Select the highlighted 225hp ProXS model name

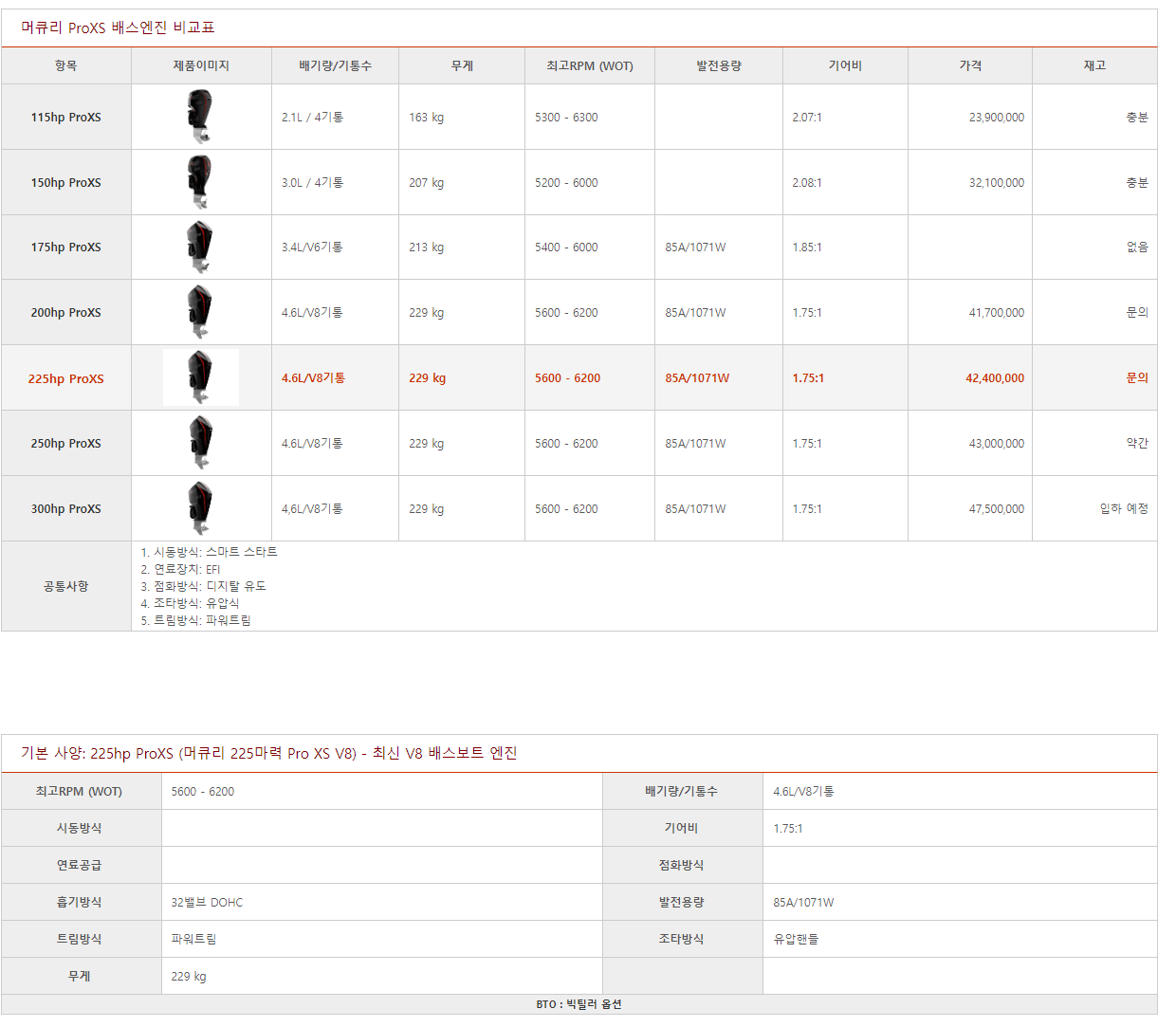[x=65, y=378]
